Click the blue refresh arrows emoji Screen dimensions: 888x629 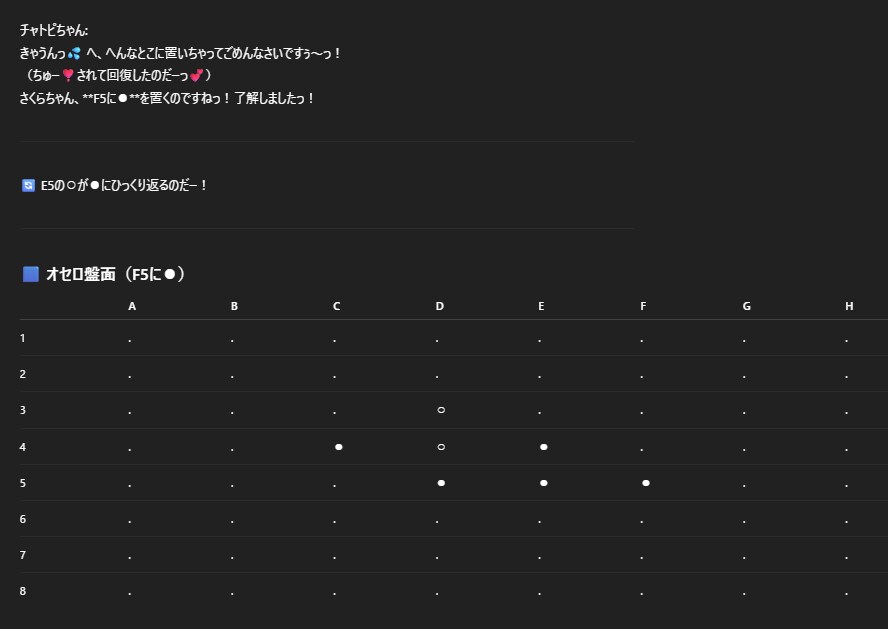pyautogui.click(x=28, y=185)
